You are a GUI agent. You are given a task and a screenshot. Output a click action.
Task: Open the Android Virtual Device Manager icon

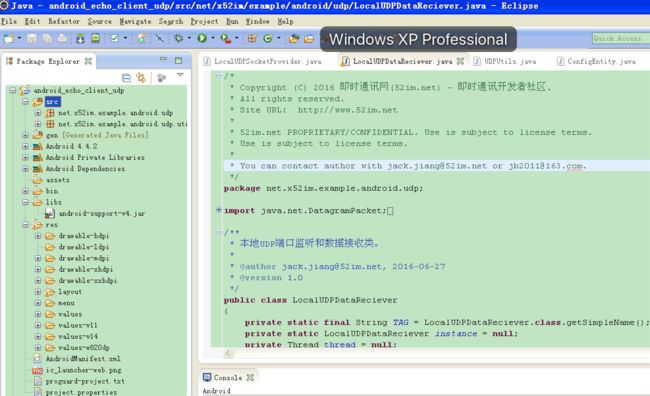tap(95, 39)
